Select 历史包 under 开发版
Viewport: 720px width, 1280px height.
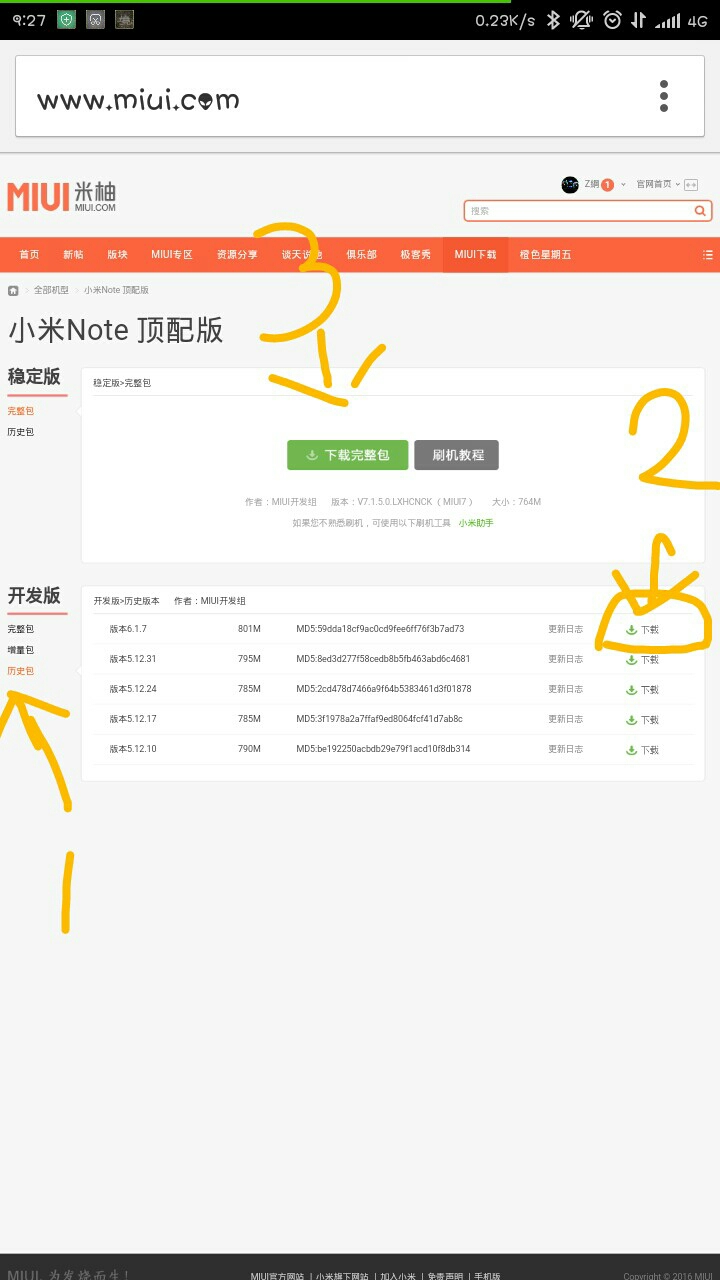pos(21,671)
